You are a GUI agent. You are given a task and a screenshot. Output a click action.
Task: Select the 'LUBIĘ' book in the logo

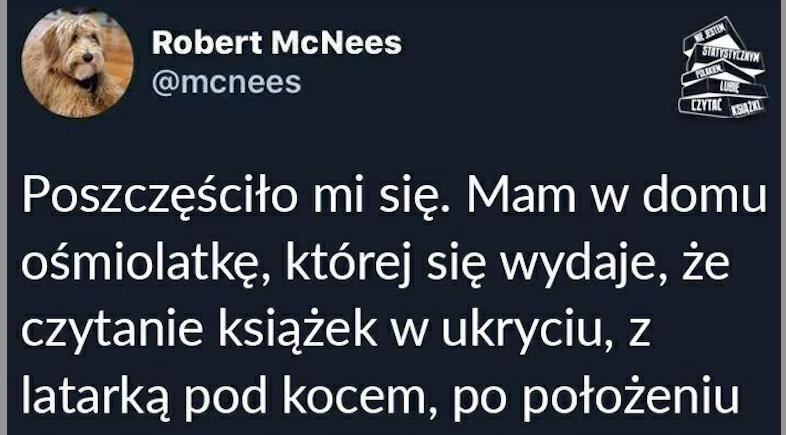click(729, 87)
